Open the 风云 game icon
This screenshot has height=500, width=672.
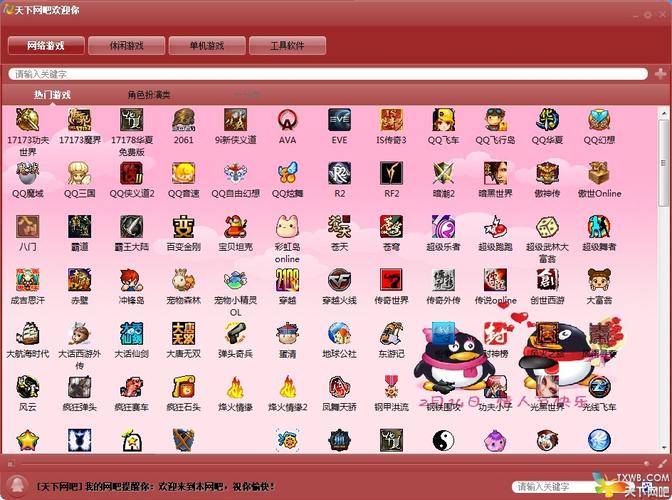27,387
